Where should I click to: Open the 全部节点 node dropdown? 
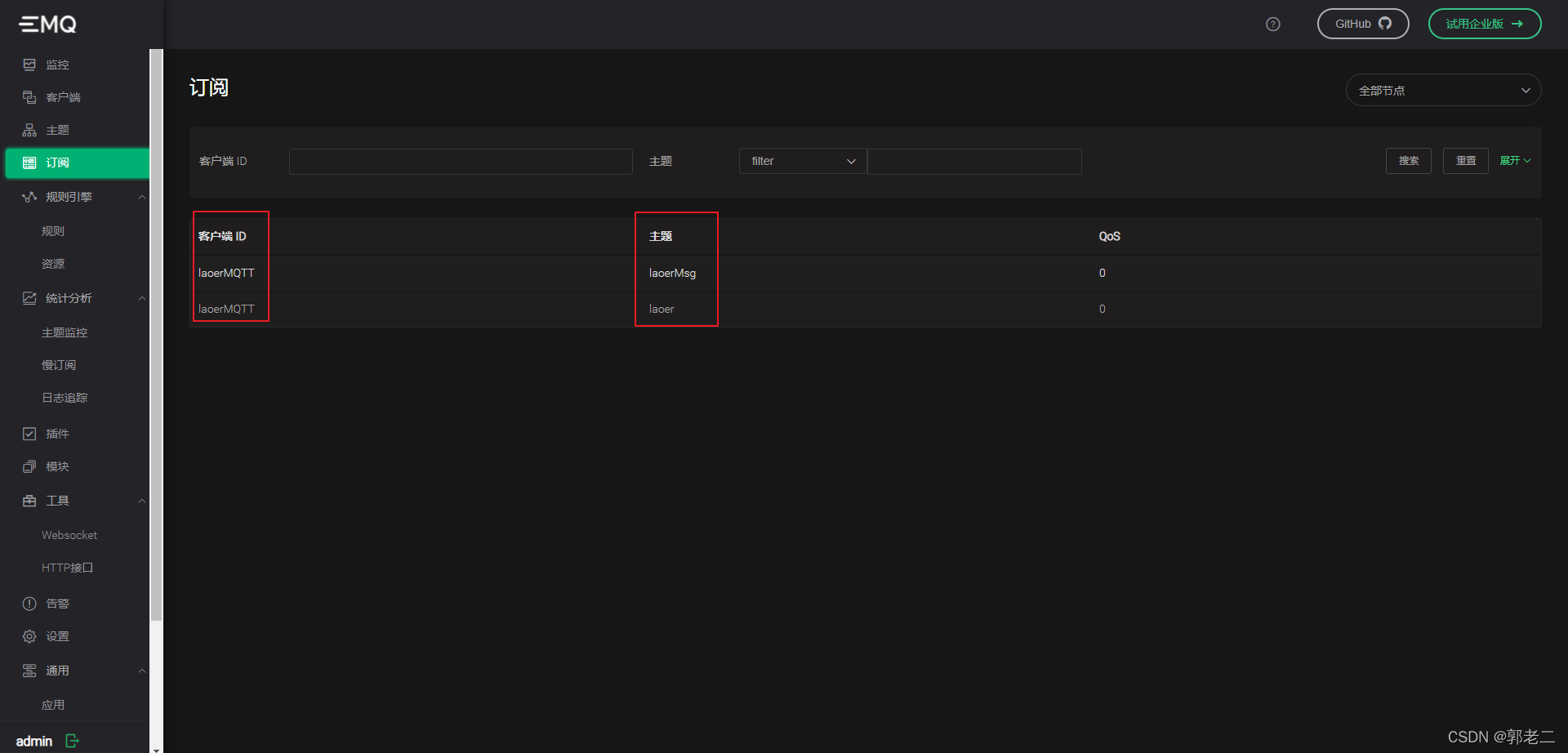(x=1443, y=90)
